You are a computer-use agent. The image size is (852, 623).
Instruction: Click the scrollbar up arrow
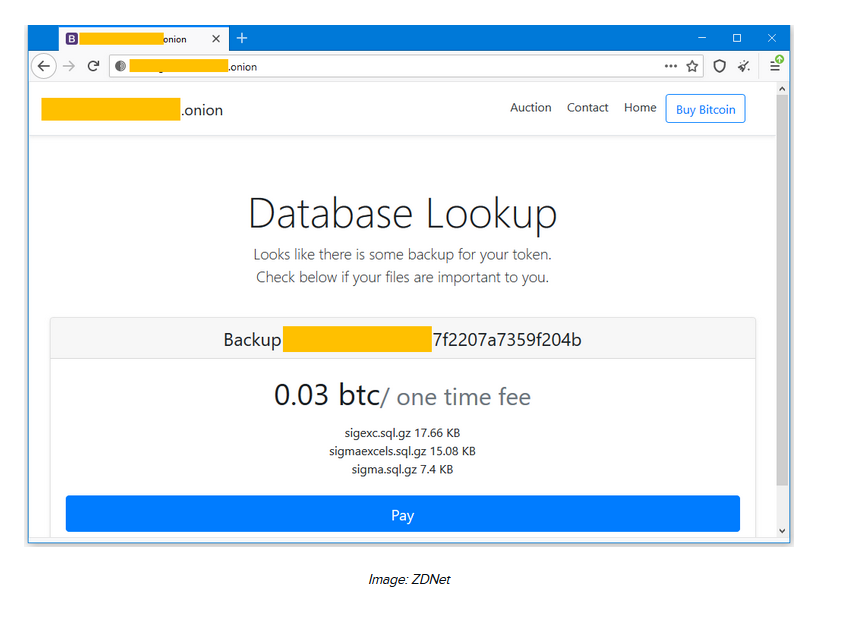pos(782,89)
